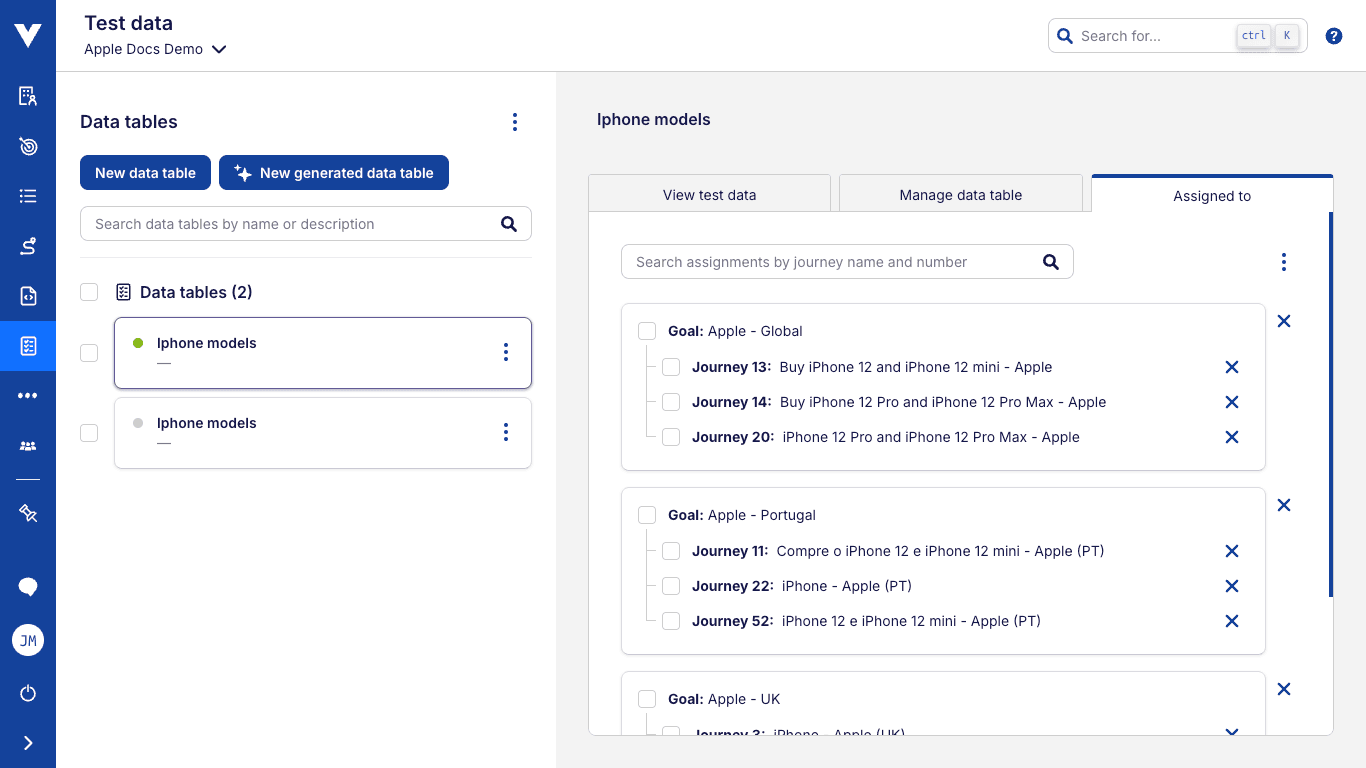This screenshot has height=768, width=1366.
Task: Click New generated data table button
Action: click(334, 173)
